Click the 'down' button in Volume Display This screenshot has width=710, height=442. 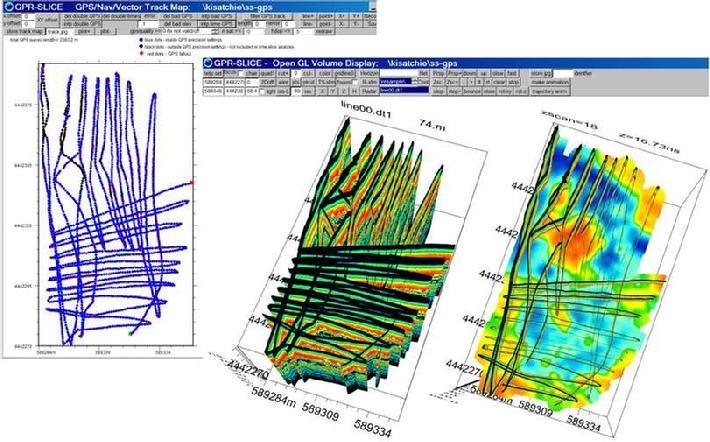pos(470,73)
